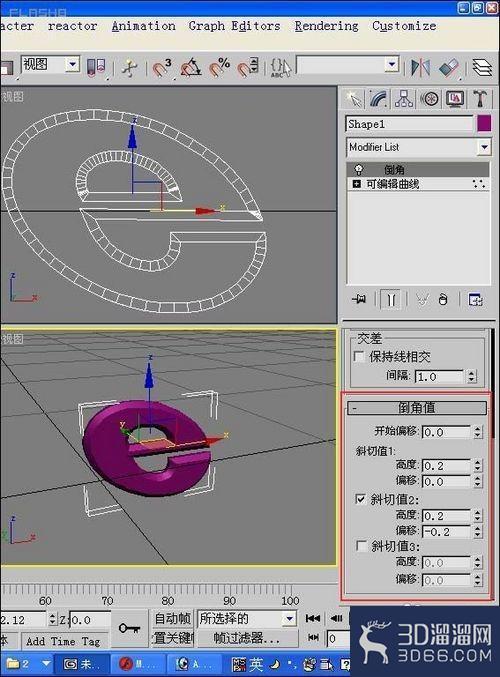Screen dimensions: 500x677
Task: Click the Add Time Tag field
Action: pos(63,642)
